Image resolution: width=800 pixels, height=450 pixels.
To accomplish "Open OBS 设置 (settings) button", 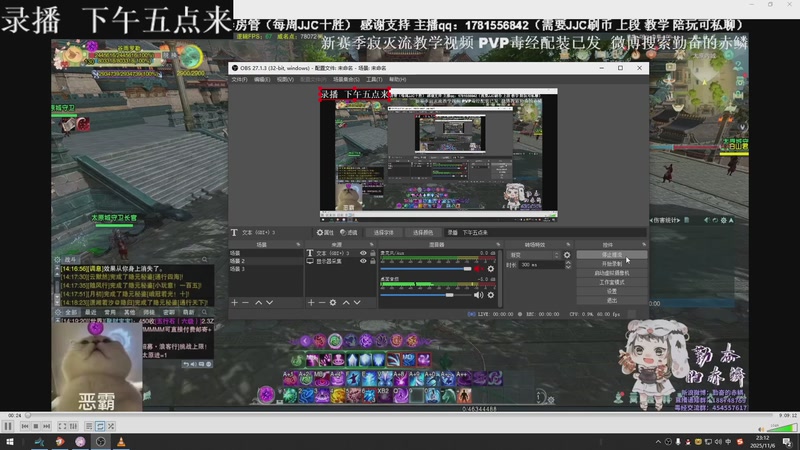I will 612,291.
